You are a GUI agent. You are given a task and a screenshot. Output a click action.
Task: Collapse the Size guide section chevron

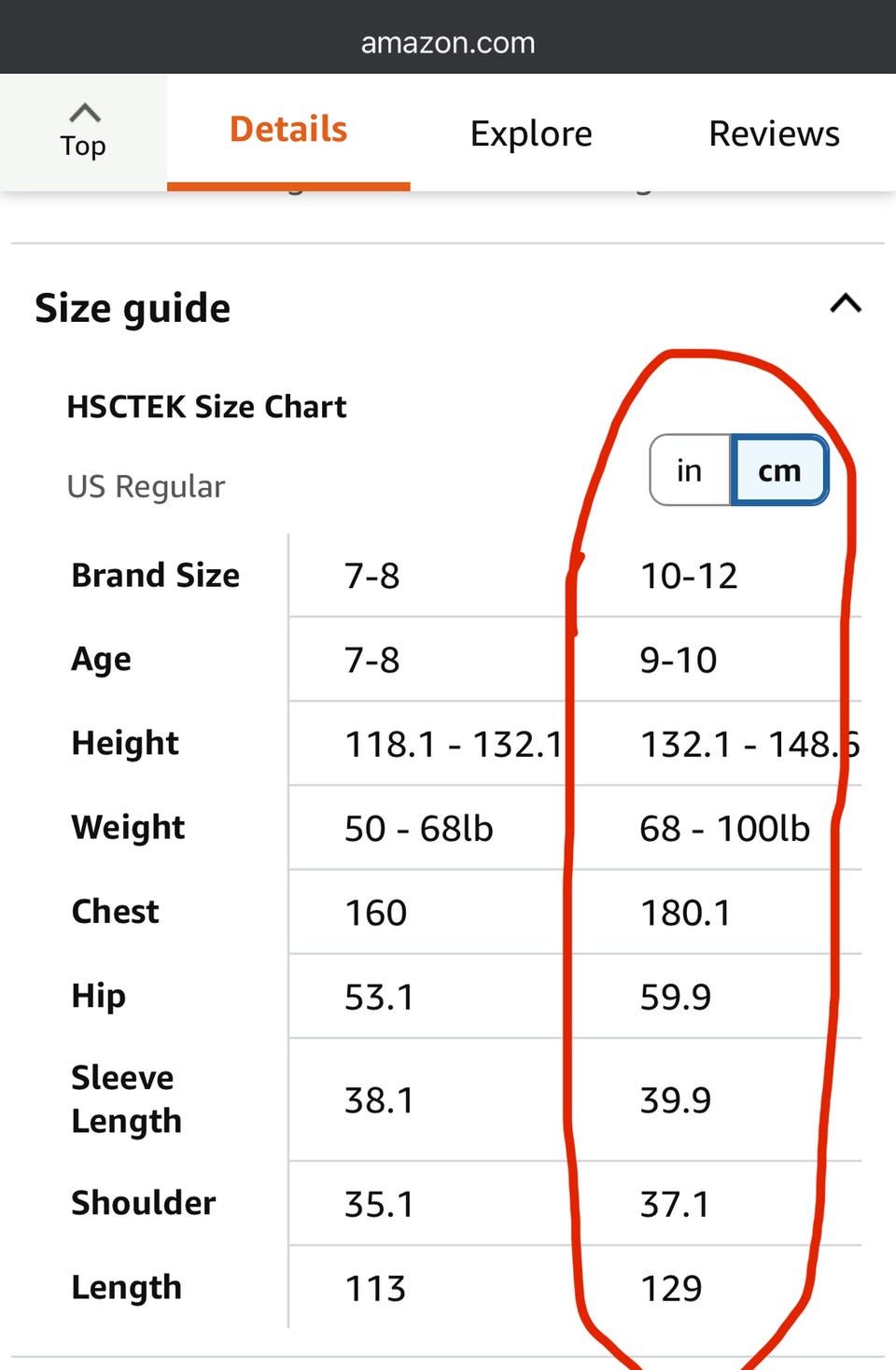[x=846, y=304]
